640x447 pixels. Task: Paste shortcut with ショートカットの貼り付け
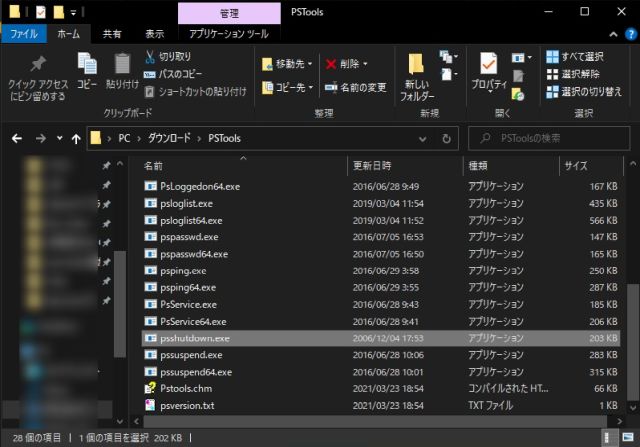pos(196,91)
